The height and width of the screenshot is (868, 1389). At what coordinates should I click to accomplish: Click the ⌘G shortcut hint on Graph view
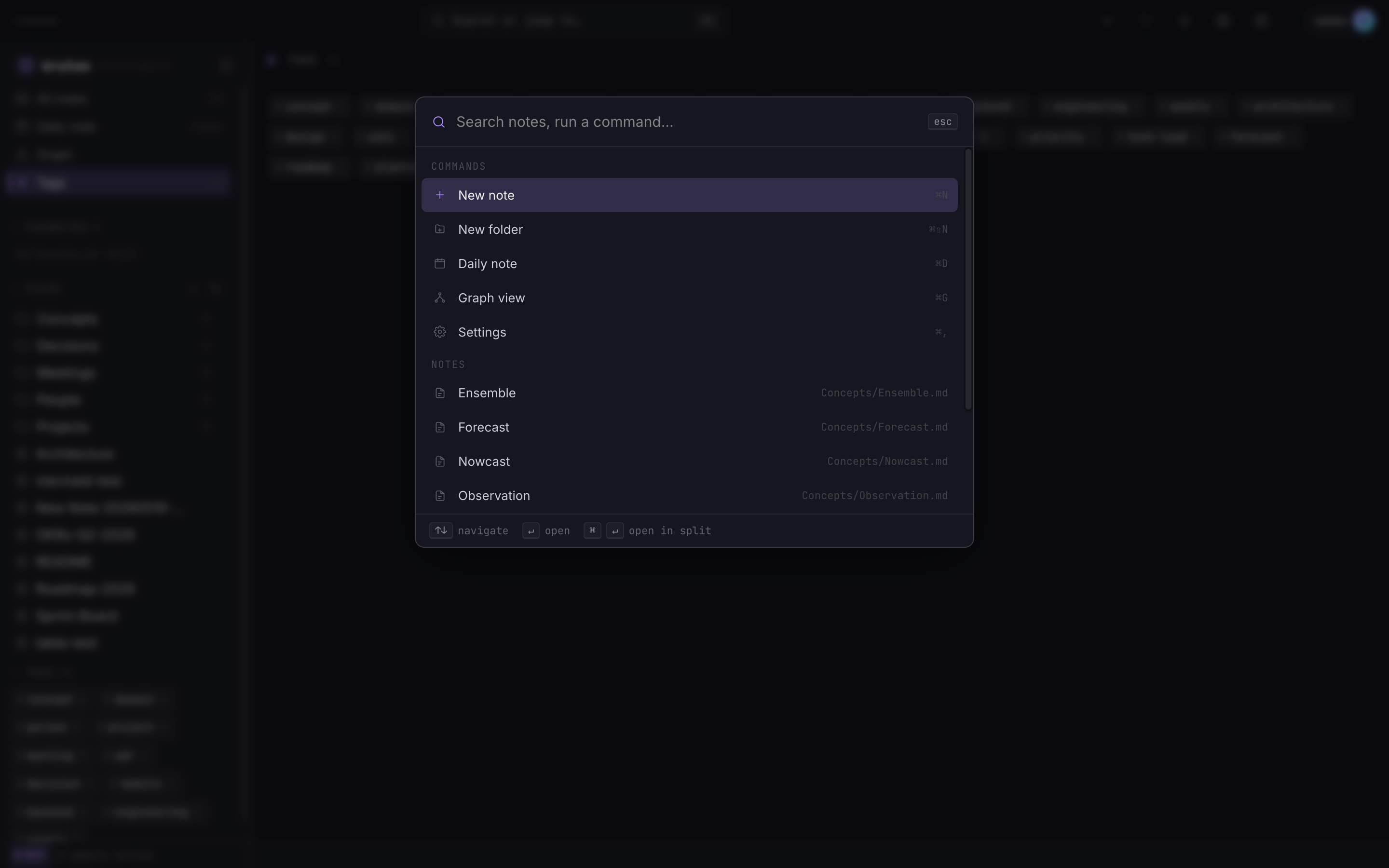[941, 298]
